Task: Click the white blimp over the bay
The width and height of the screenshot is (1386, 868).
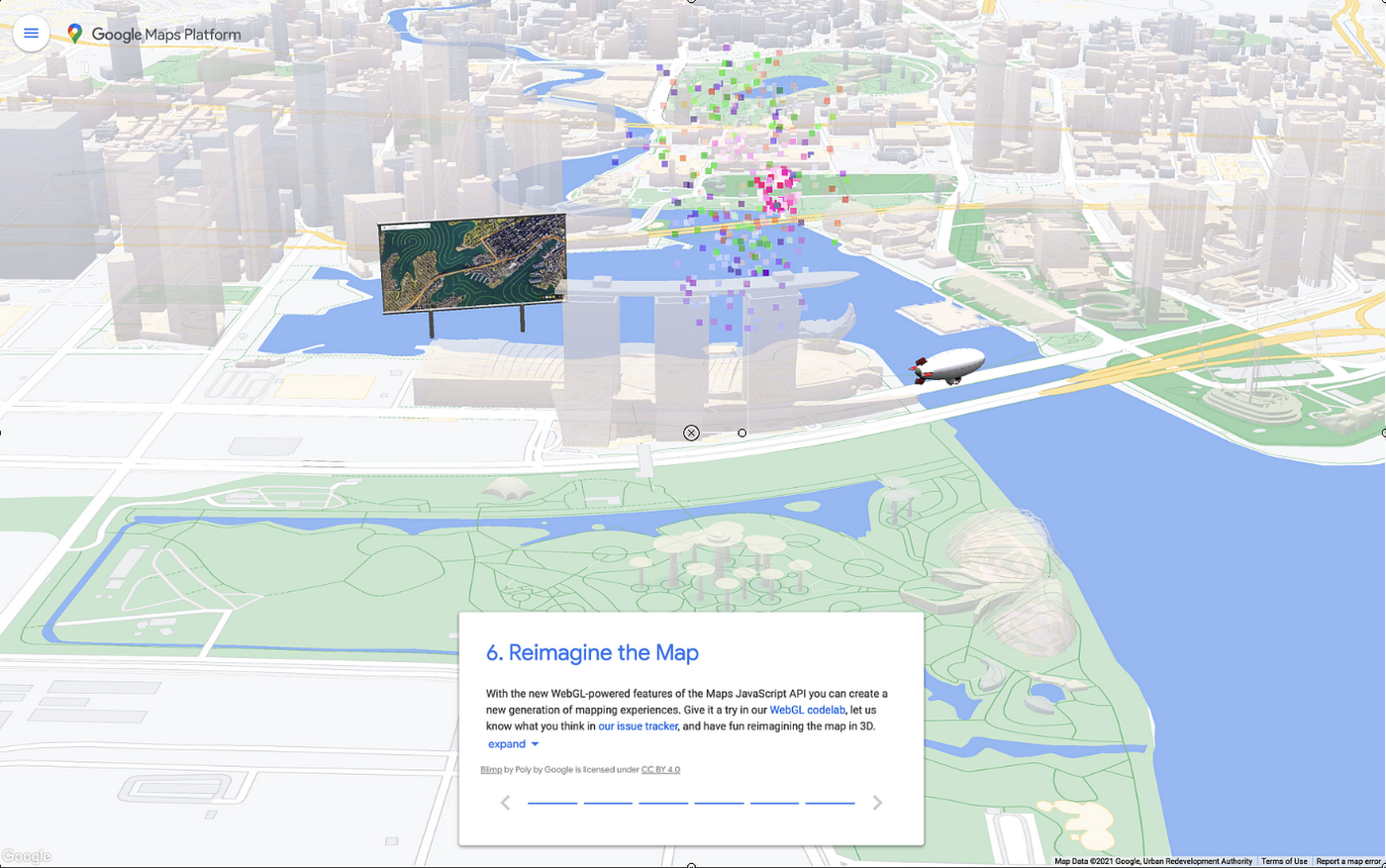Action: [x=947, y=366]
